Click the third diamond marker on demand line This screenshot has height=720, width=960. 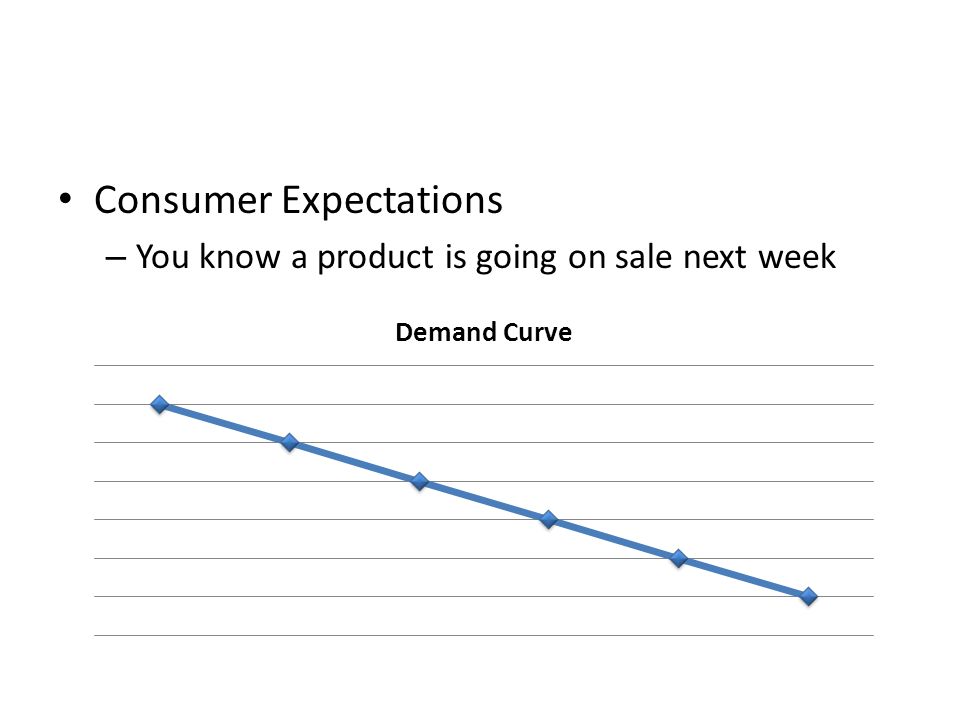[419, 481]
